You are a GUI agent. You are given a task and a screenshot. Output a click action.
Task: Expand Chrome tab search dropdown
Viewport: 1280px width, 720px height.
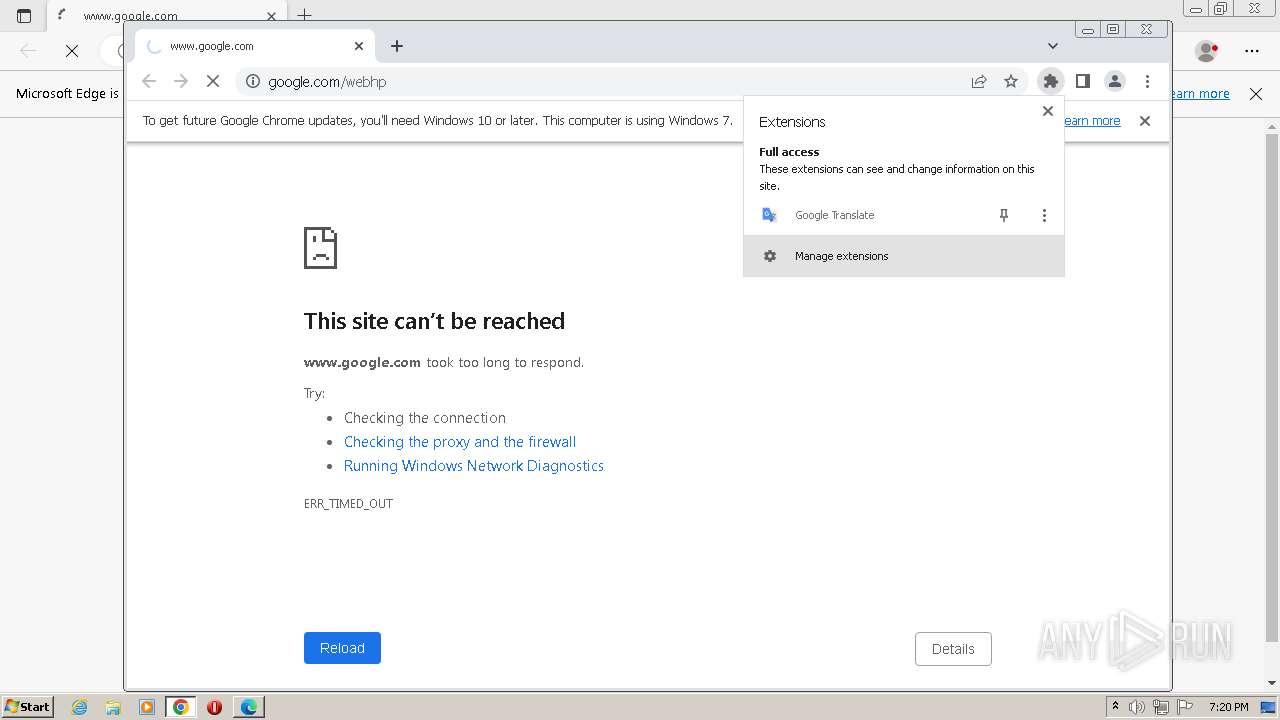tap(1053, 46)
